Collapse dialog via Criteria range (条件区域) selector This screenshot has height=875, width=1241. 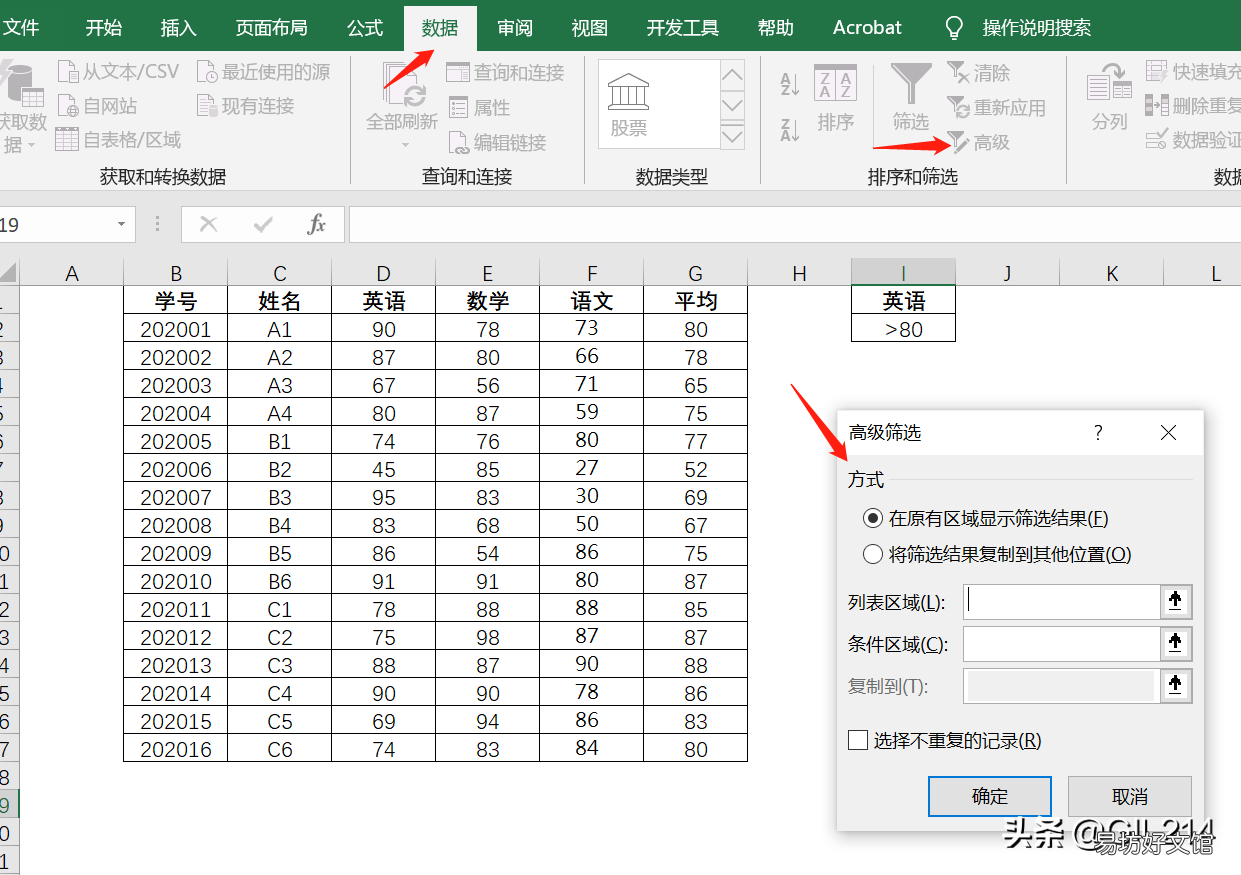click(x=1175, y=643)
